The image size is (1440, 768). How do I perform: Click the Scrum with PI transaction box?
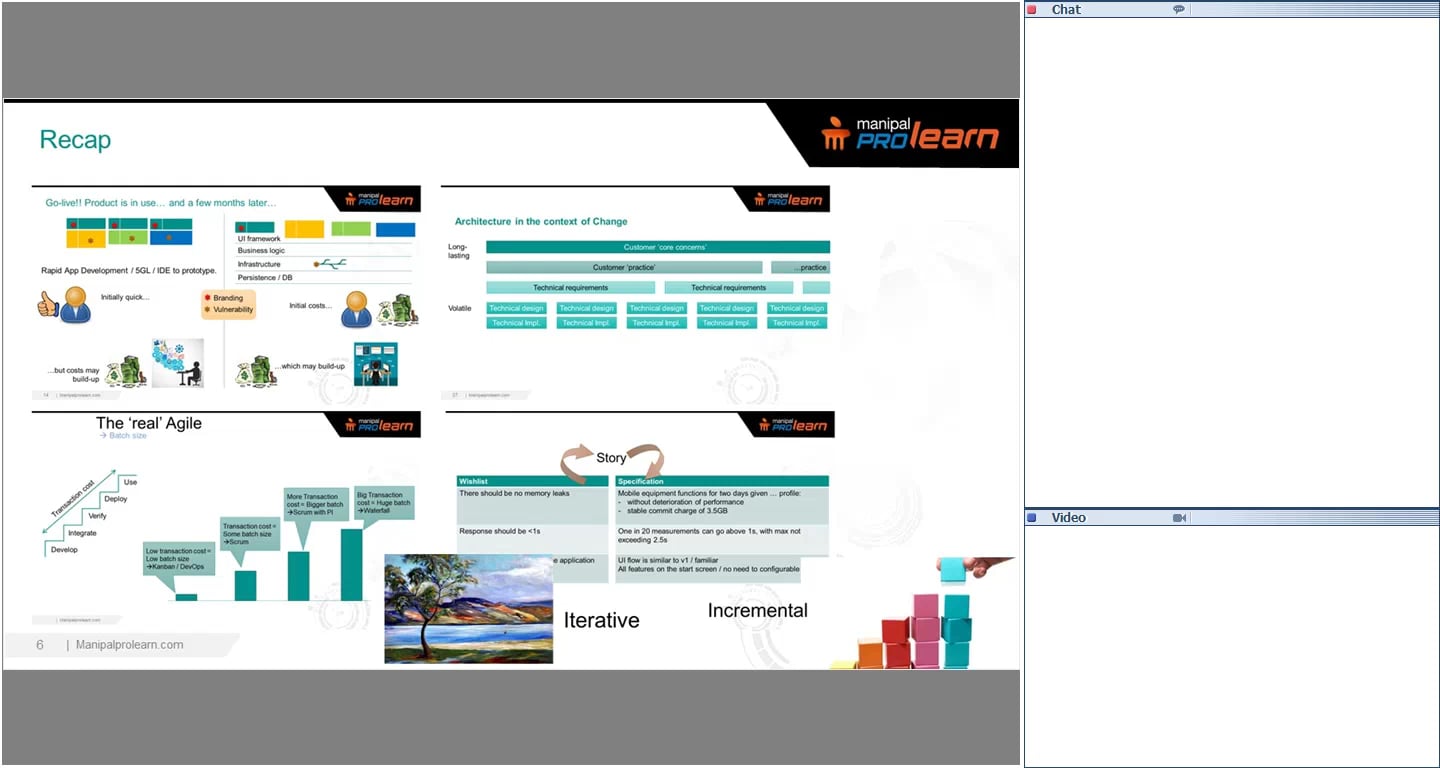click(x=315, y=505)
